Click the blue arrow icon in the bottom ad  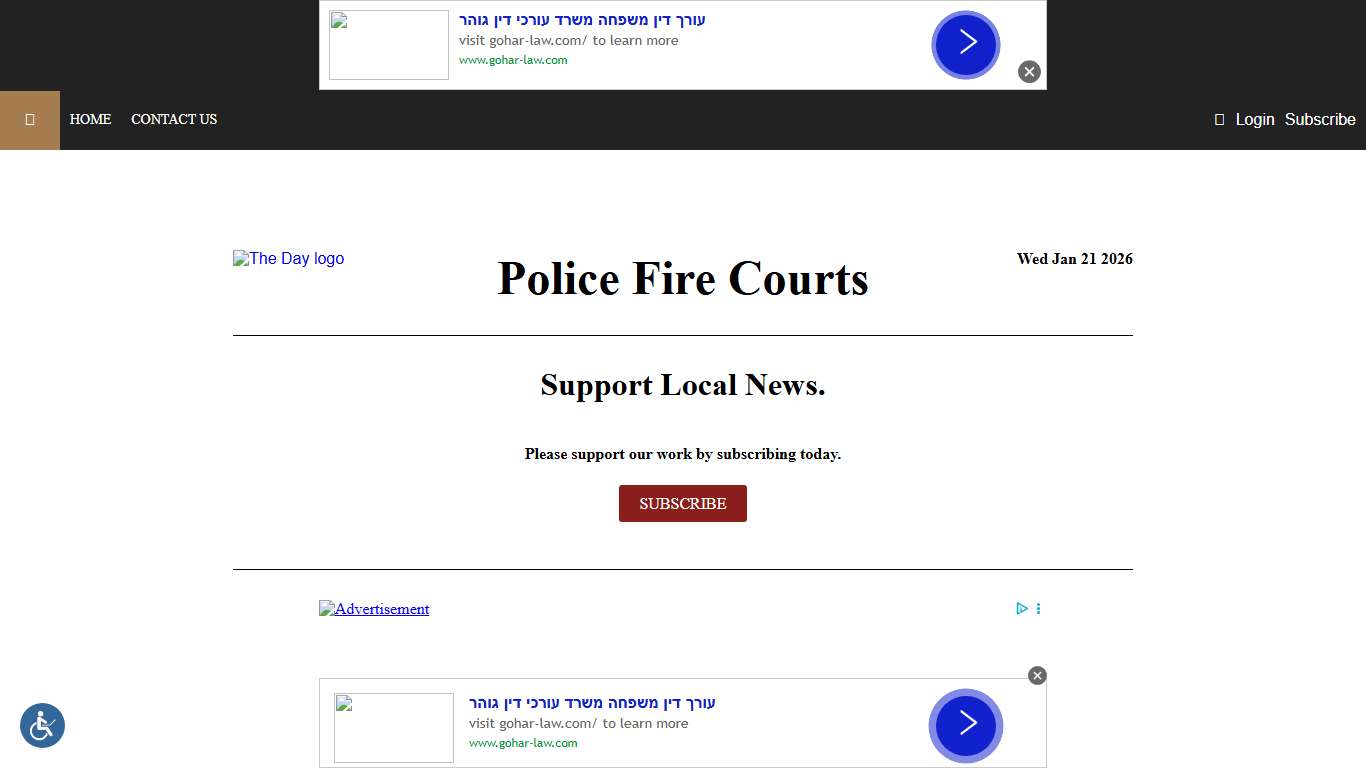pyautogui.click(x=965, y=726)
